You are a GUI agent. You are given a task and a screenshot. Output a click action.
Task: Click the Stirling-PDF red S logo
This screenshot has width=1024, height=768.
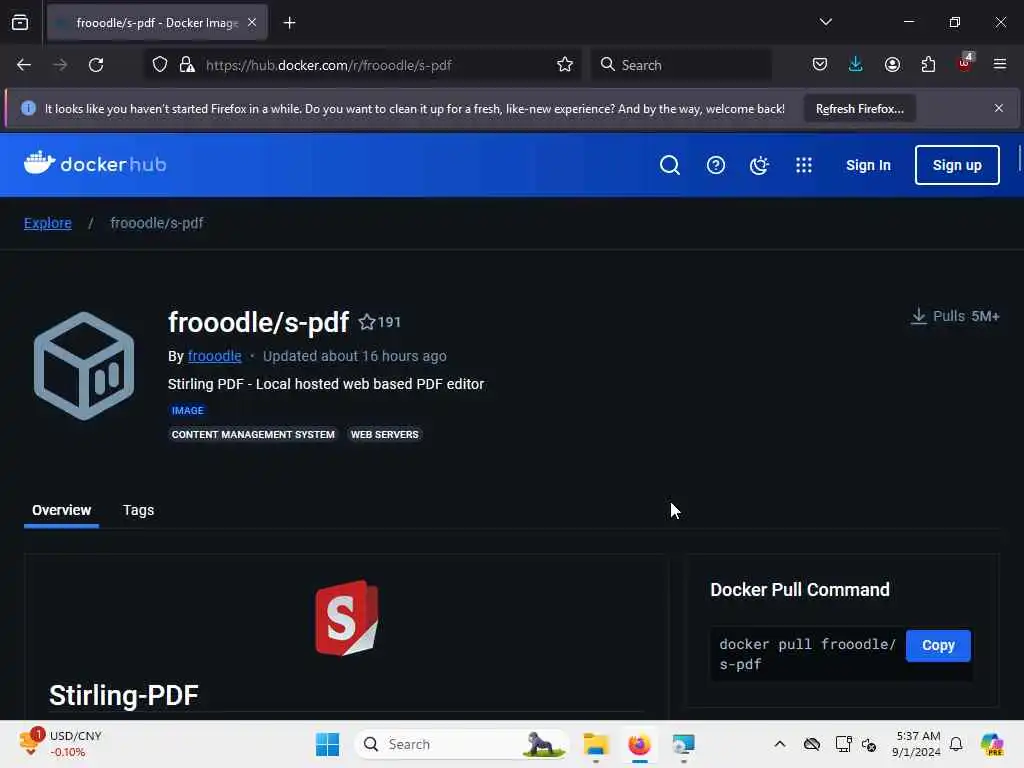click(x=347, y=617)
